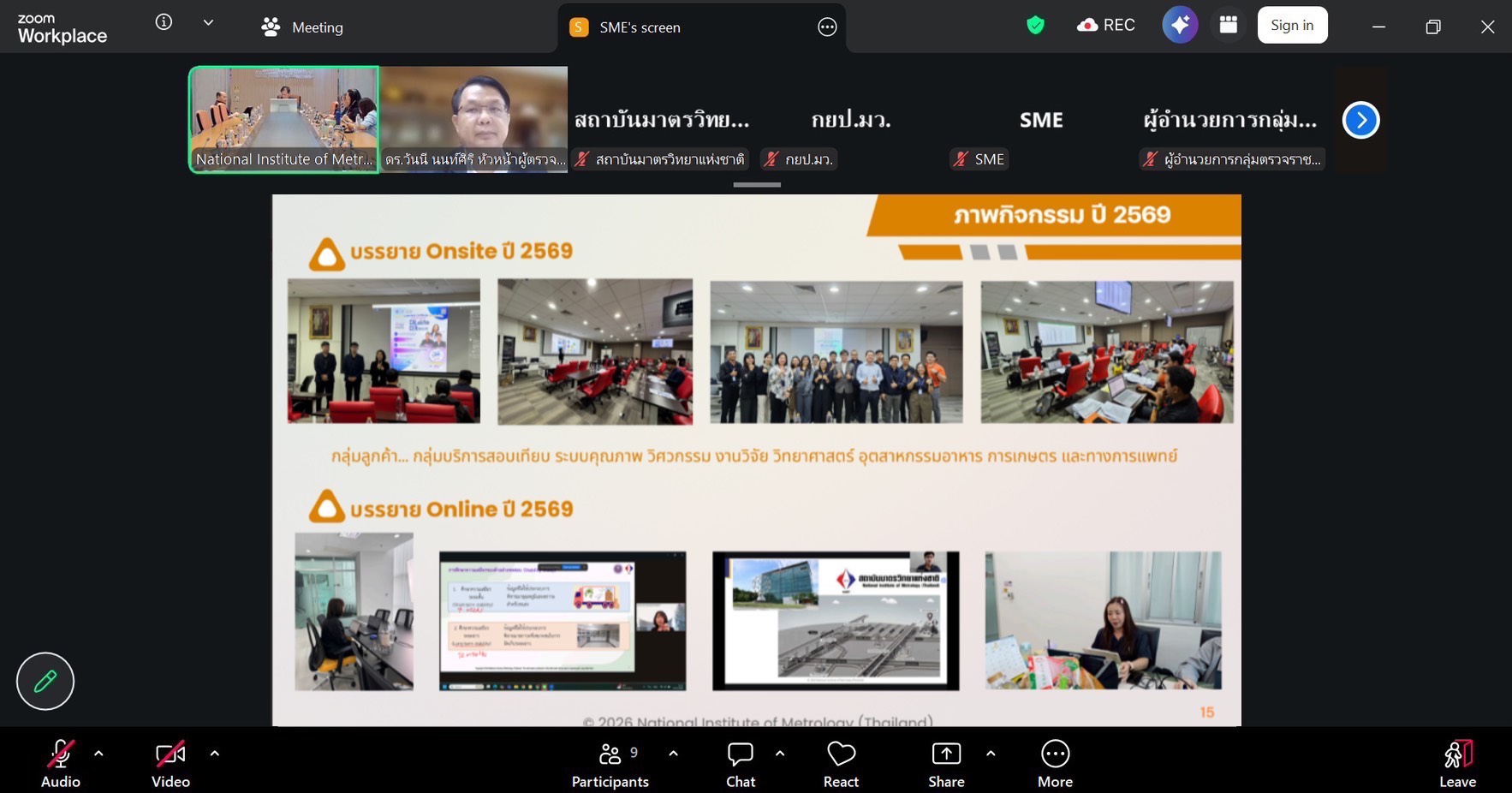Click the Sign in button

coord(1291,26)
